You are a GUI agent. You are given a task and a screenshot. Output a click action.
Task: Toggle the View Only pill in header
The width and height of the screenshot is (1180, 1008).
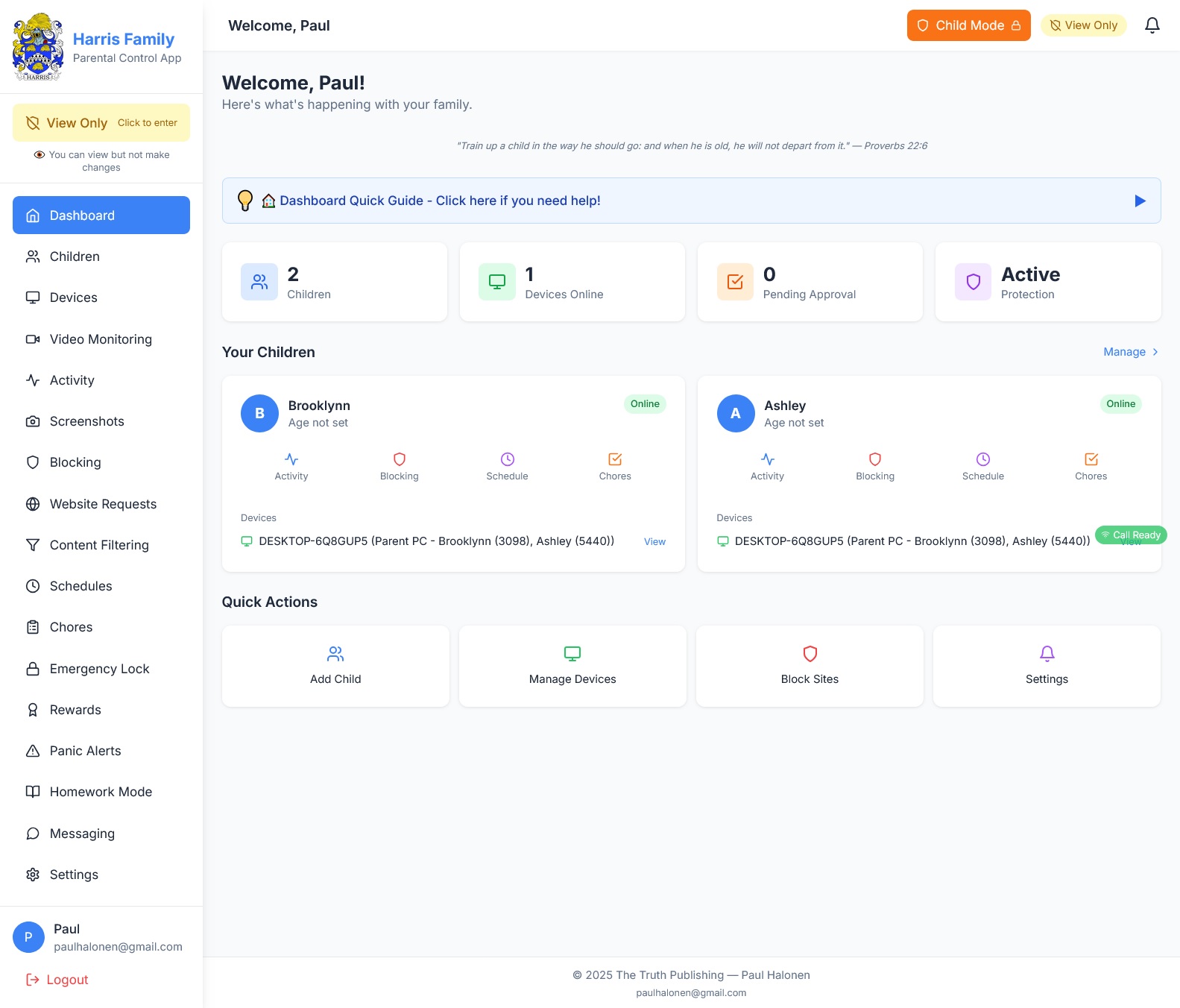[x=1083, y=25]
